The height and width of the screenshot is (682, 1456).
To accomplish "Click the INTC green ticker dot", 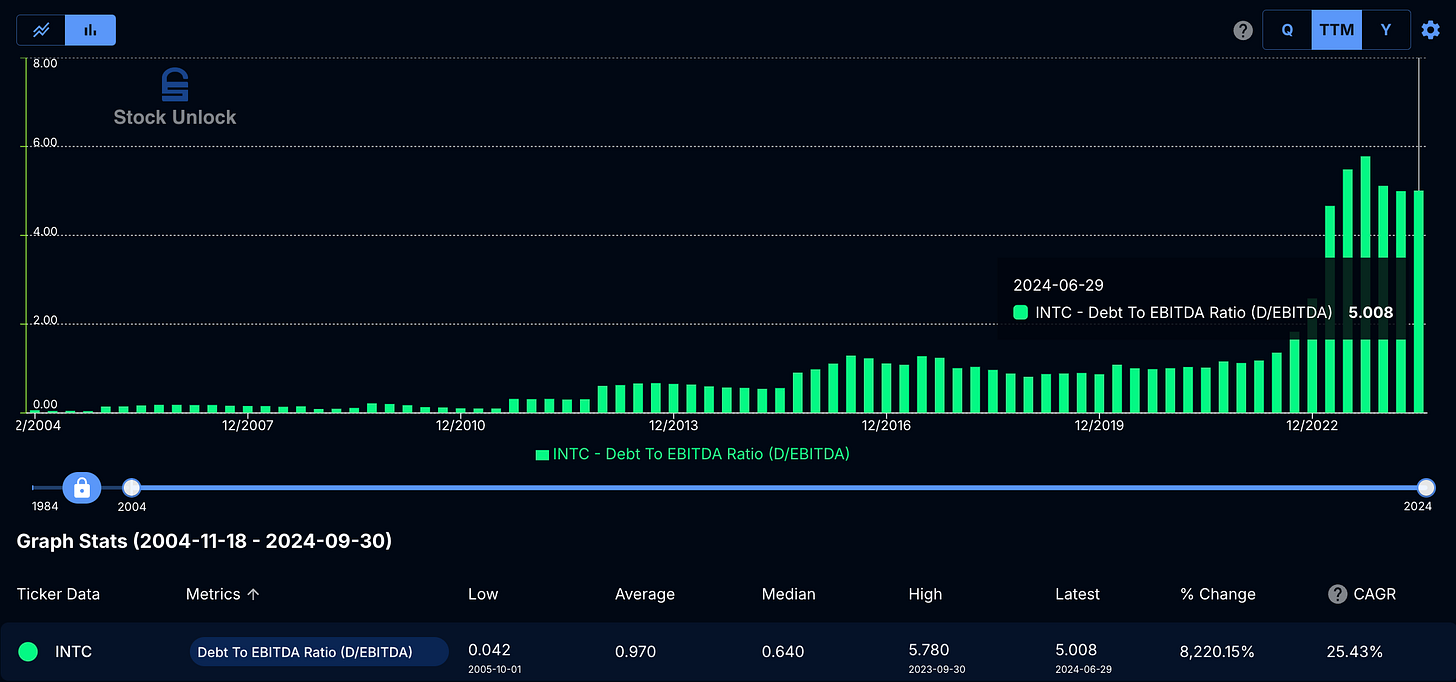I will [x=28, y=652].
